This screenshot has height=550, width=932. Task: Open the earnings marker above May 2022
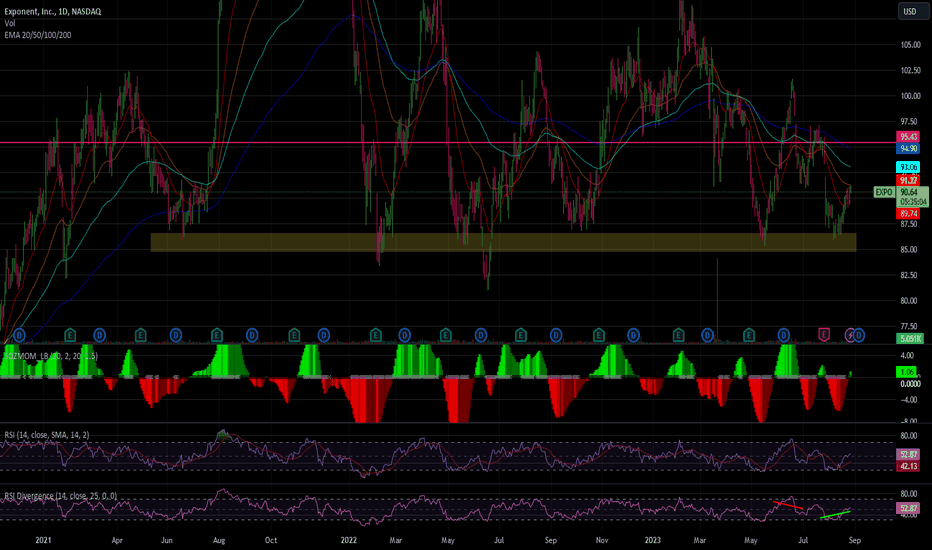445,335
